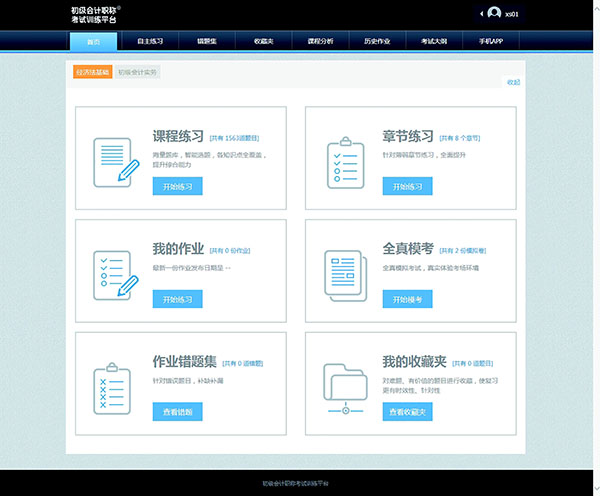
Task: Select 手机APP in the top navigation
Action: pos(489,41)
